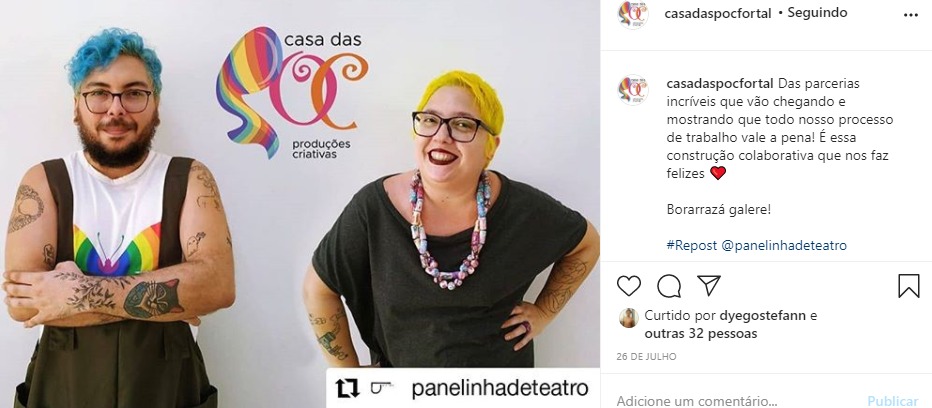The height and width of the screenshot is (408, 932).
Task: Open the three-dot more options menu
Action: (x=911, y=15)
